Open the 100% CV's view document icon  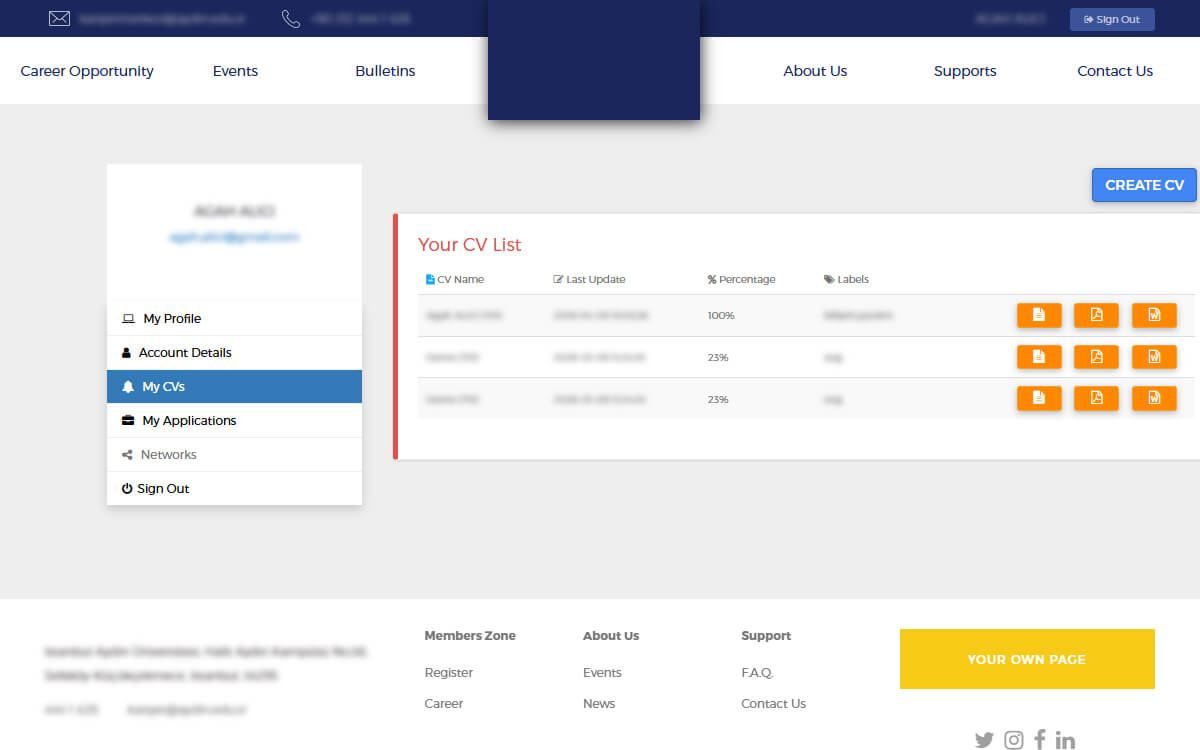tap(1039, 315)
